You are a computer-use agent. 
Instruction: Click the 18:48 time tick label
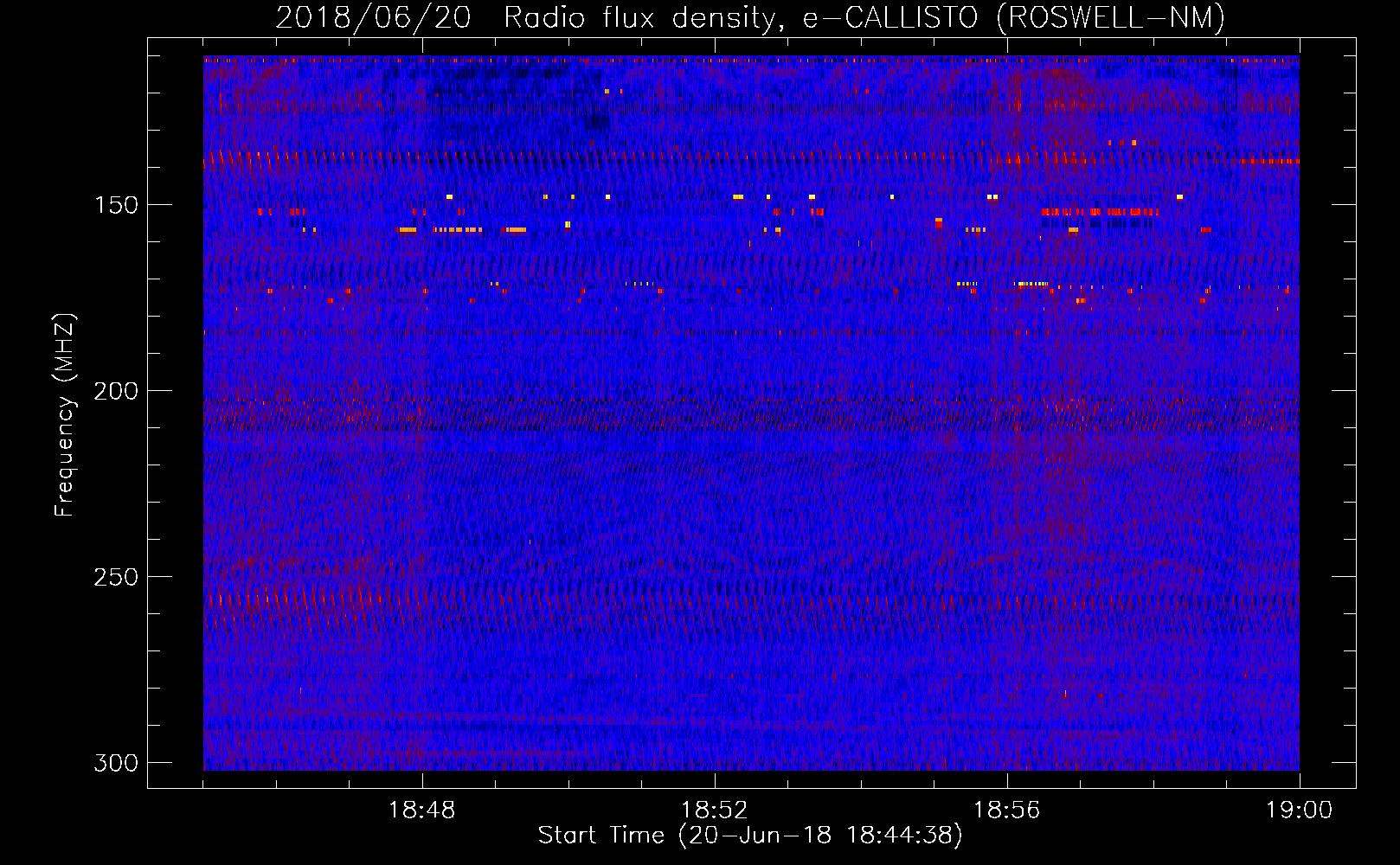[422, 811]
